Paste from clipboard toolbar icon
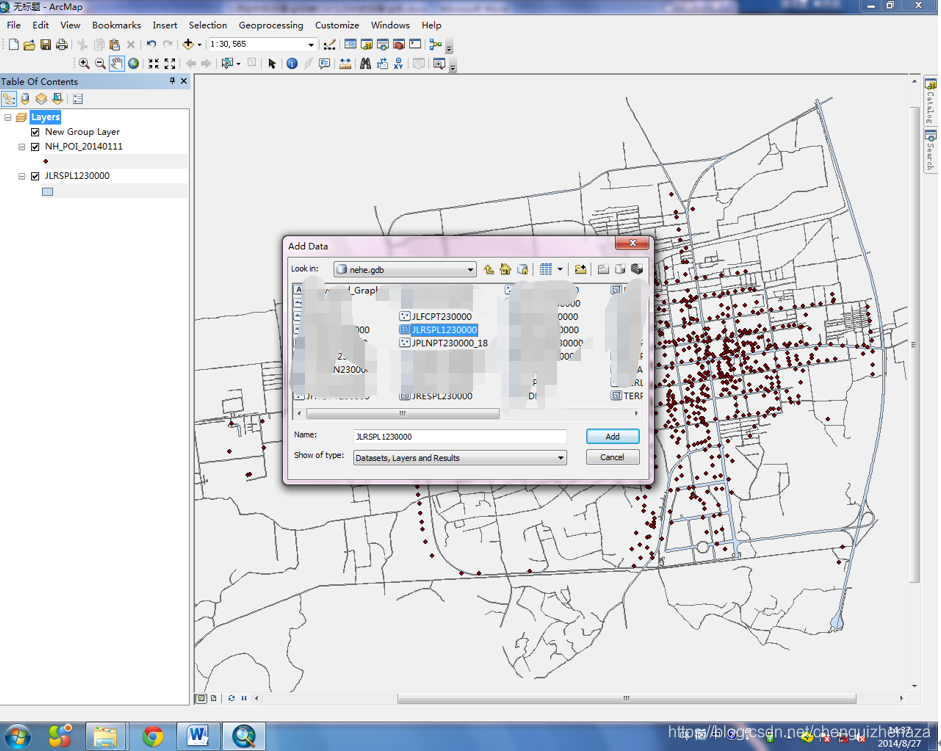This screenshot has width=941, height=751. (115, 44)
